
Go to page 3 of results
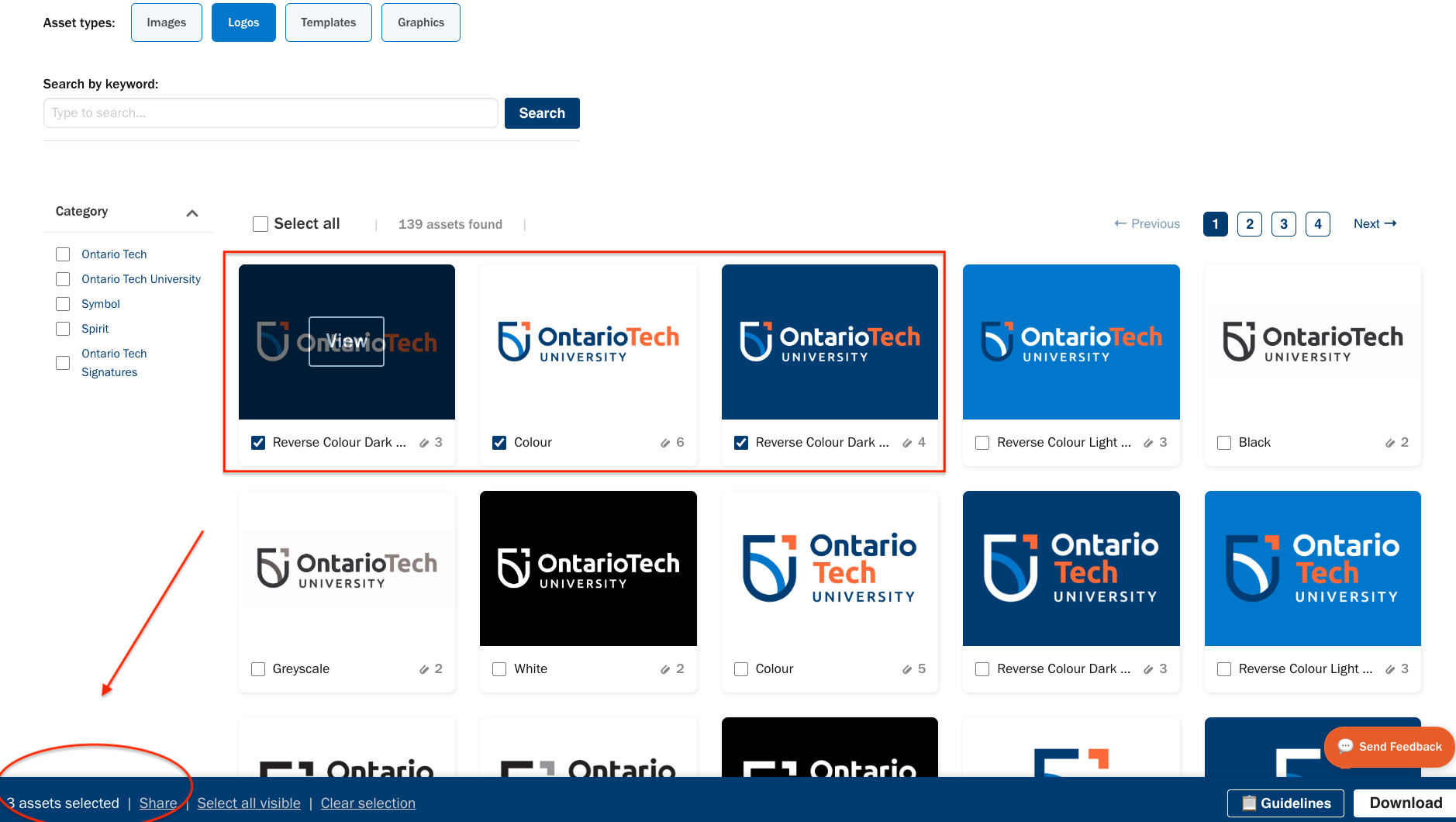click(x=1284, y=224)
